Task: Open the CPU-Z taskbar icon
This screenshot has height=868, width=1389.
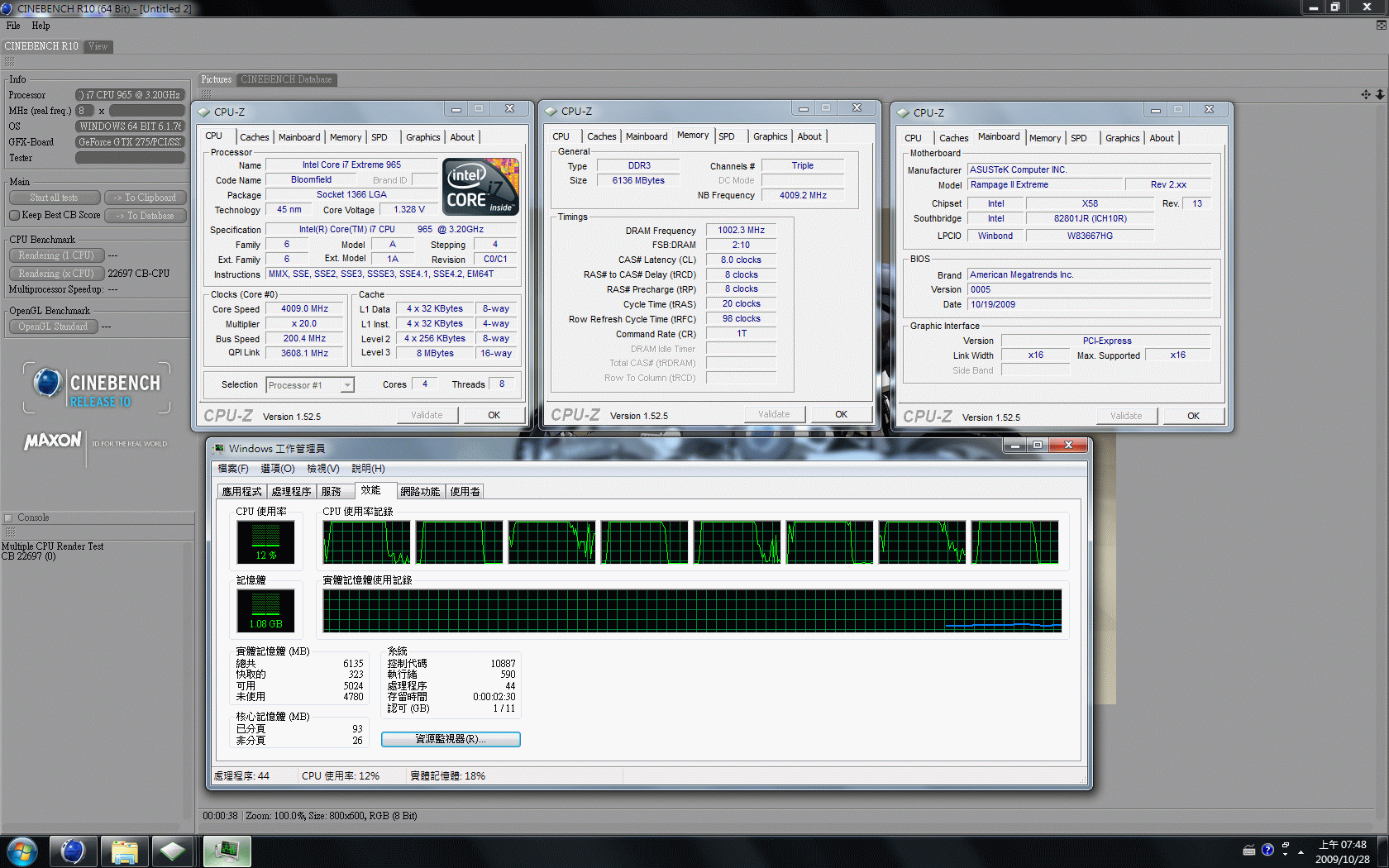Action: click(173, 851)
